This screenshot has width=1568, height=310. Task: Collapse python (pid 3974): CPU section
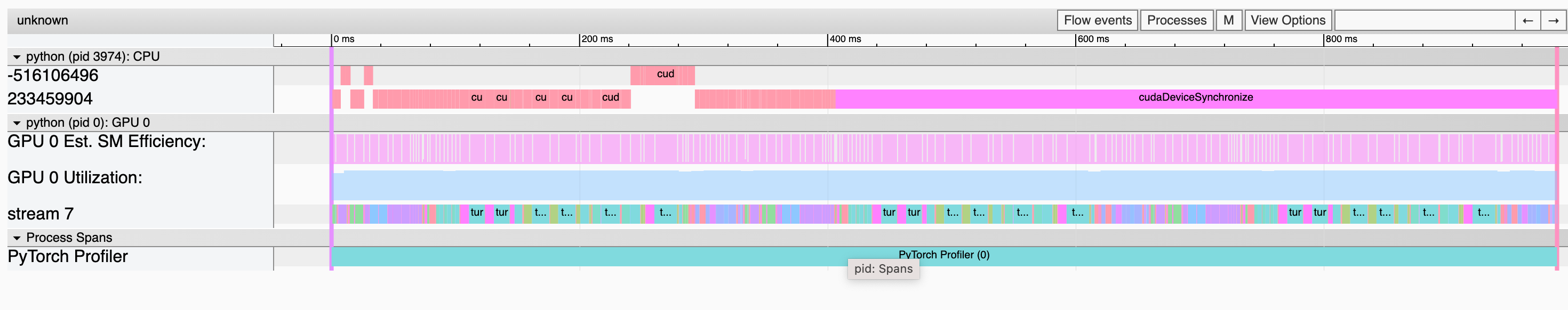point(17,56)
